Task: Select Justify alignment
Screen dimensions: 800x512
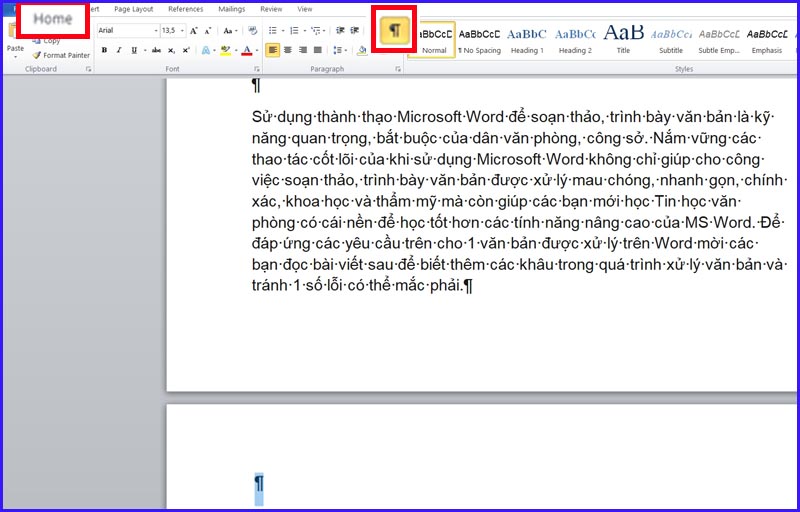Action: point(317,50)
